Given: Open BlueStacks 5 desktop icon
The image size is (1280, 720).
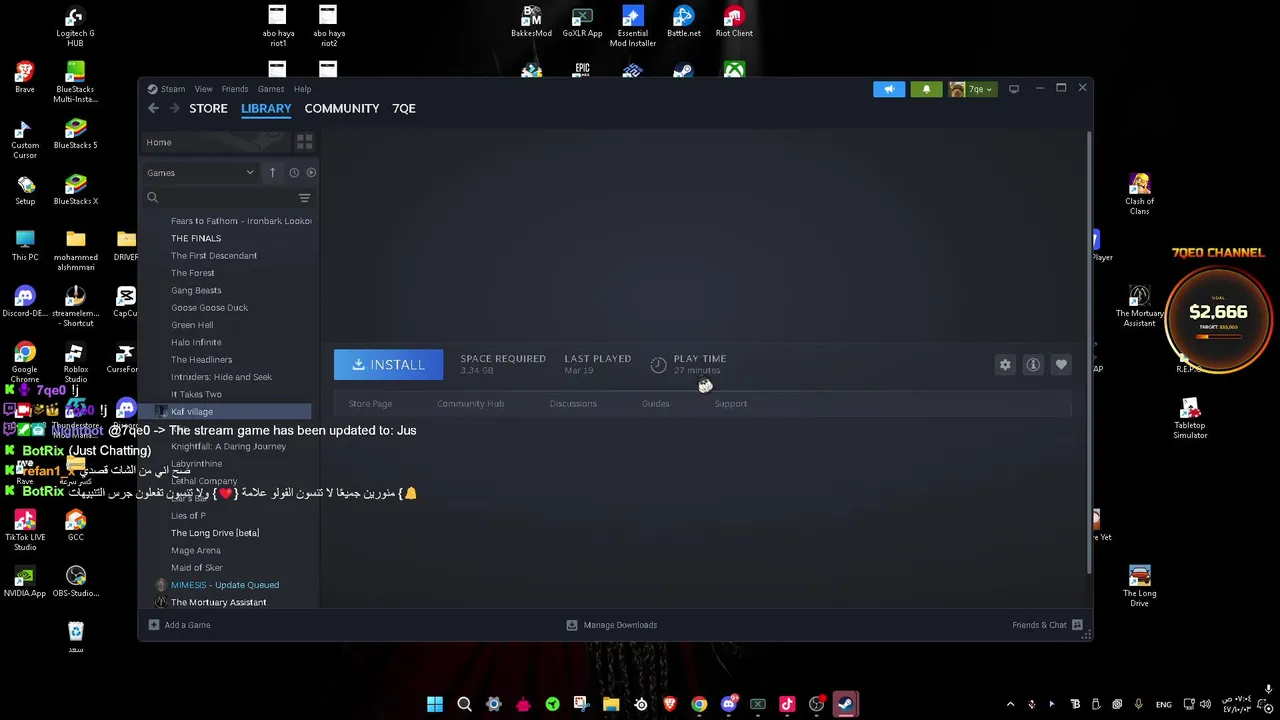Looking at the screenshot, I should tap(75, 134).
